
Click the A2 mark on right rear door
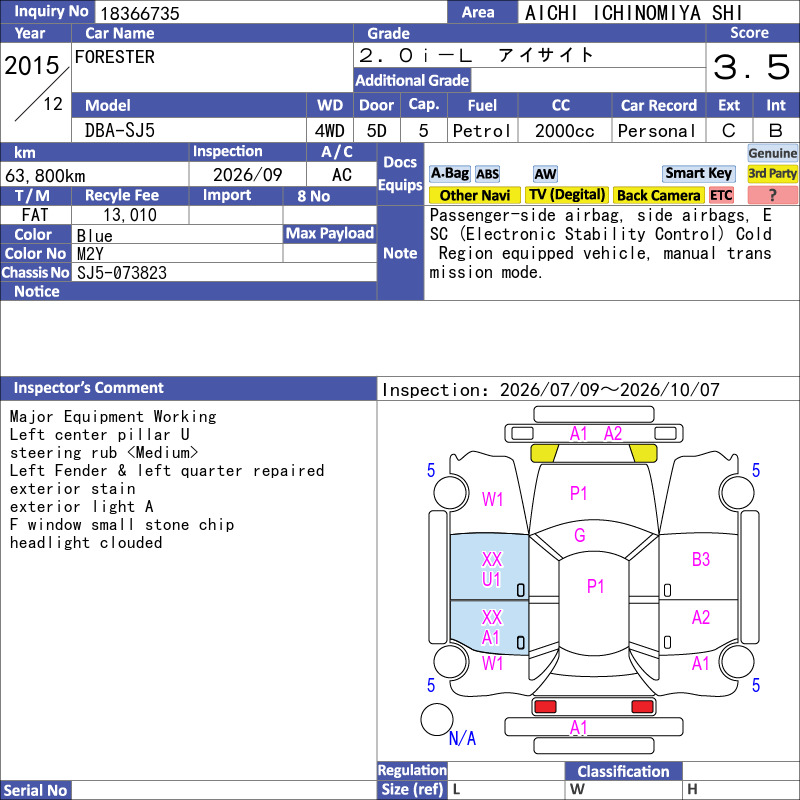click(x=701, y=617)
